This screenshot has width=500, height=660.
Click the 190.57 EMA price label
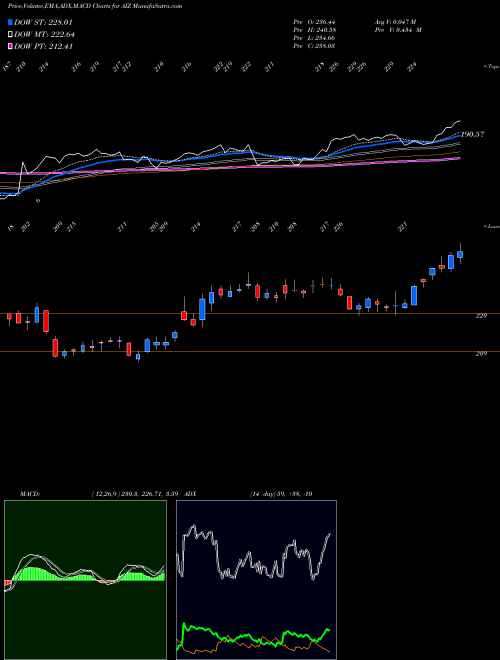pyautogui.click(x=472, y=134)
